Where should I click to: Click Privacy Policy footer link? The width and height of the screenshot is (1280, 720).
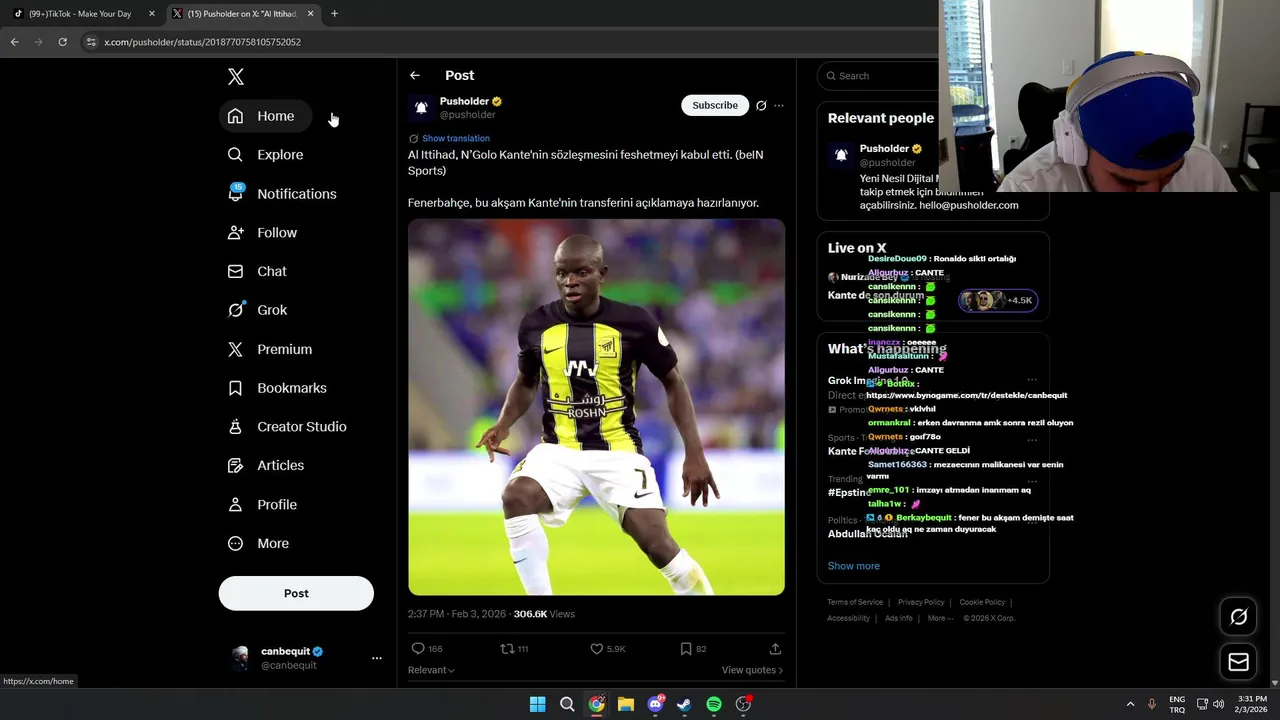click(921, 602)
